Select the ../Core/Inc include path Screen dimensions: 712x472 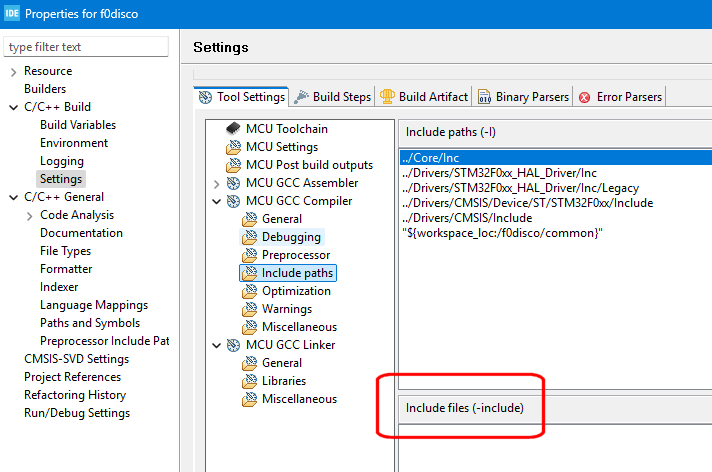coord(429,157)
